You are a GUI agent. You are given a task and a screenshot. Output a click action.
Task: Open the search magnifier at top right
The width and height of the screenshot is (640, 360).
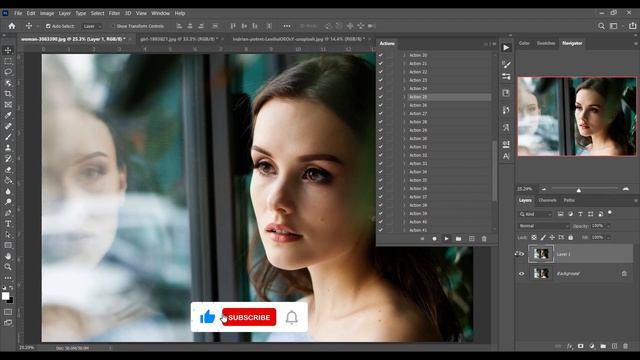(x=601, y=26)
